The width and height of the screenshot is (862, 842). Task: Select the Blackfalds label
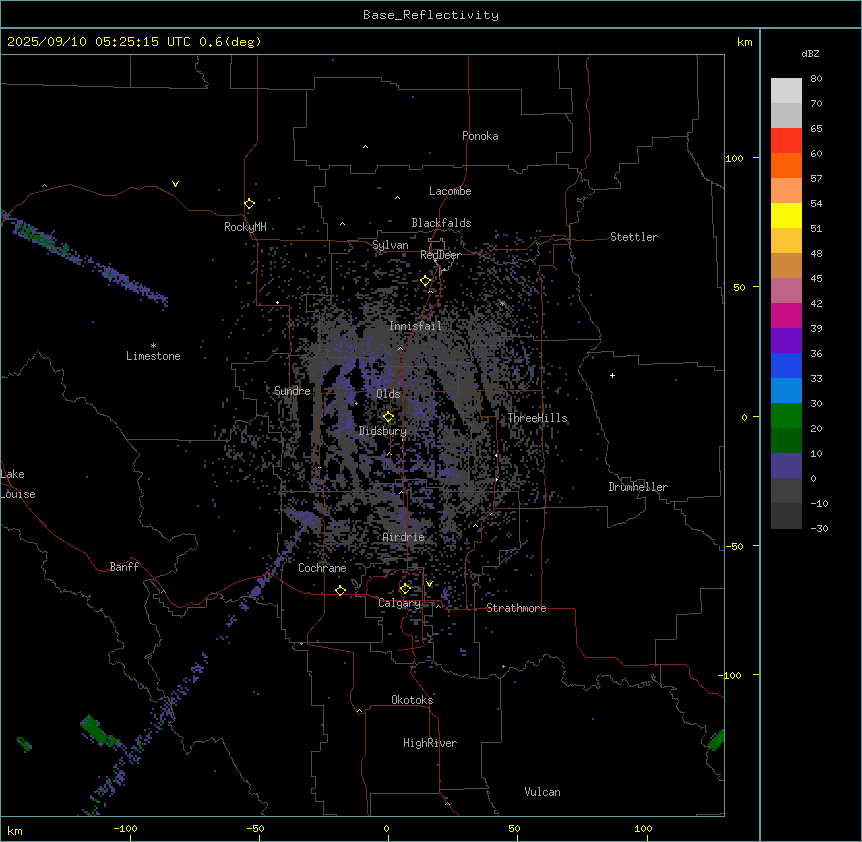point(441,223)
